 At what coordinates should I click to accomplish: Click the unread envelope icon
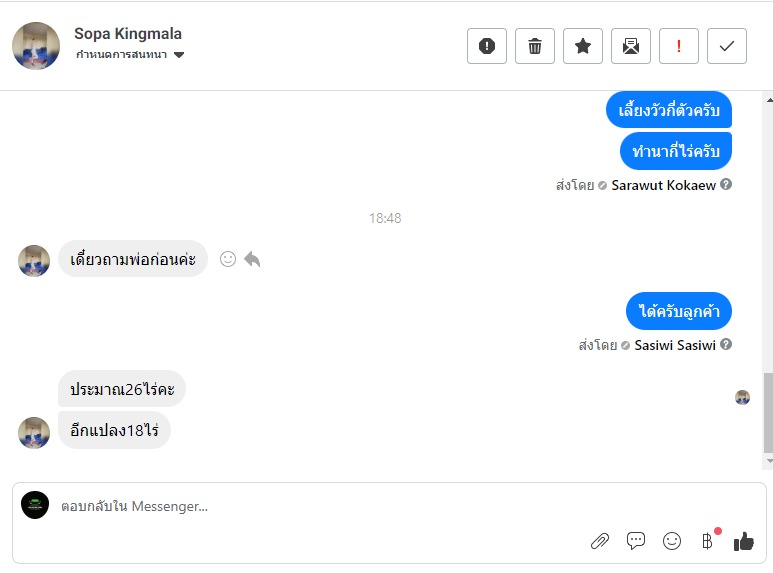tap(631, 46)
